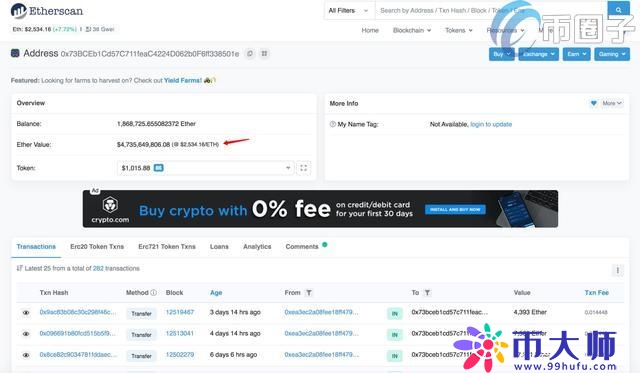Open the Earn dropdown button
The width and height of the screenshot is (640, 373).
pos(576,54)
